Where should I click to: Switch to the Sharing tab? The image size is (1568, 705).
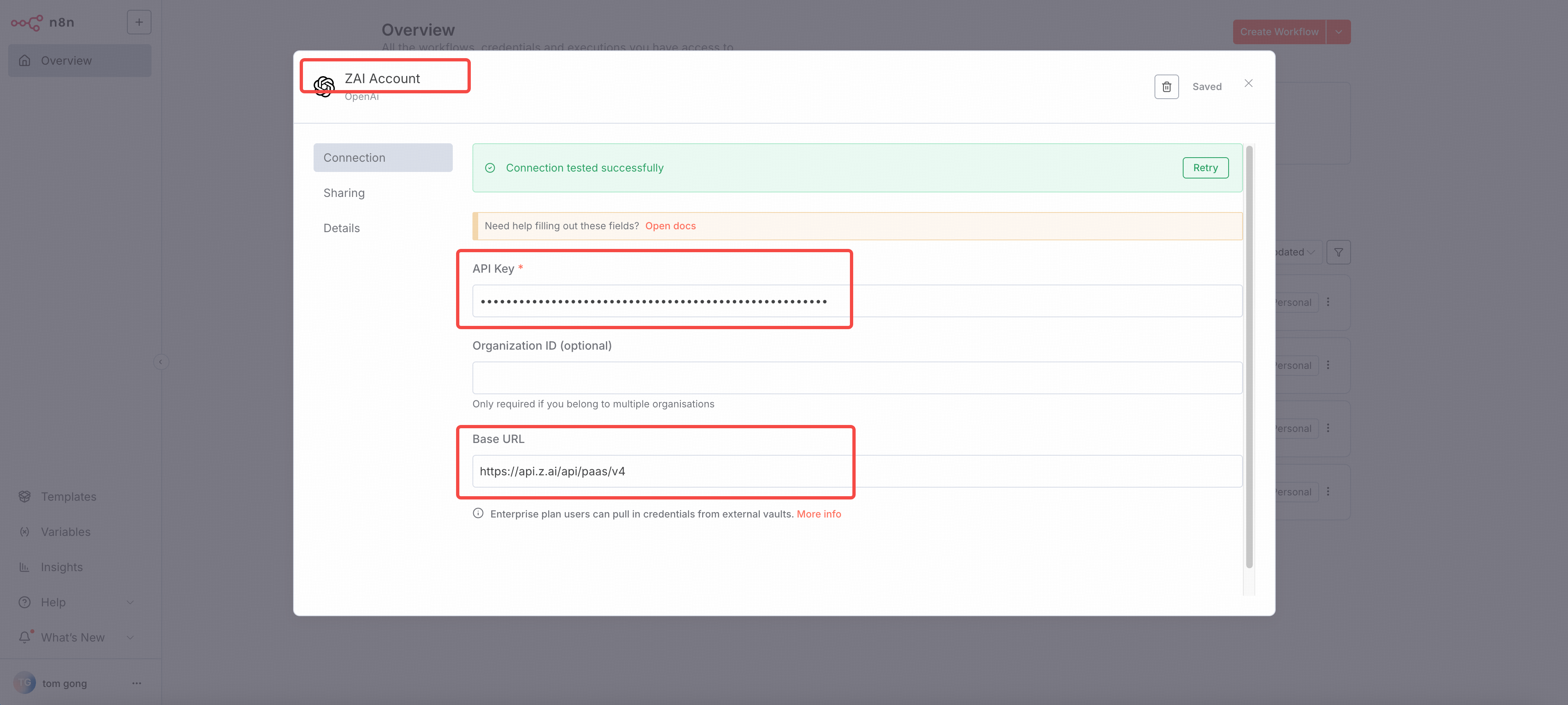(344, 193)
